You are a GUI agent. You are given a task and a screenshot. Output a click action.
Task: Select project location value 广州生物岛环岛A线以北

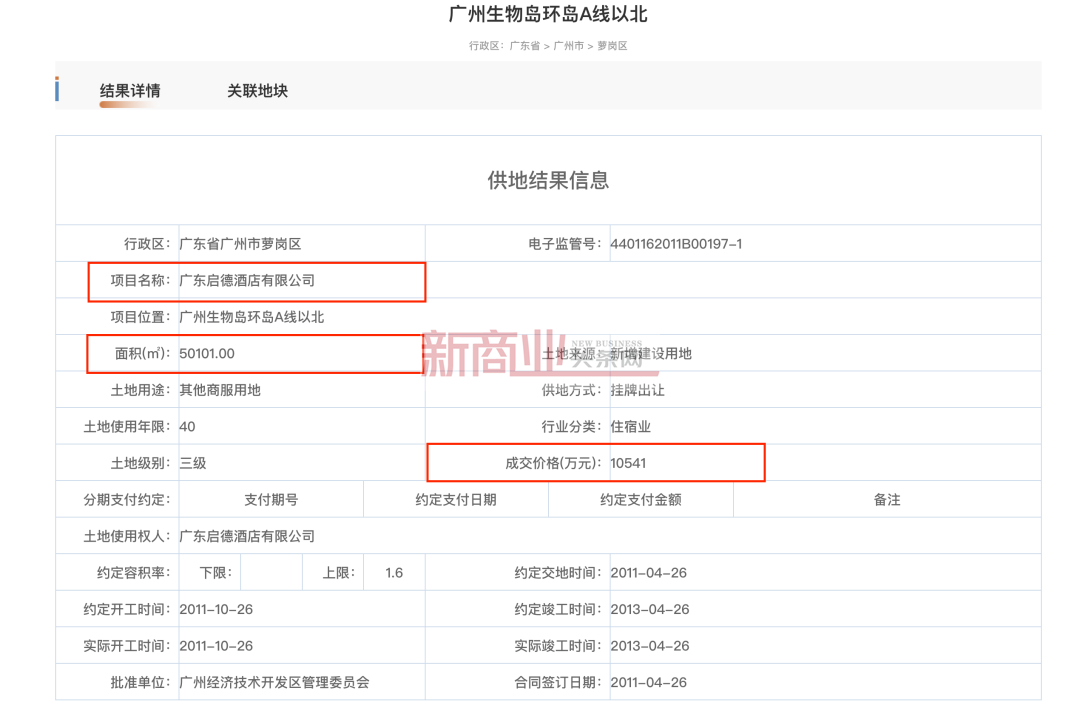pyautogui.click(x=251, y=317)
